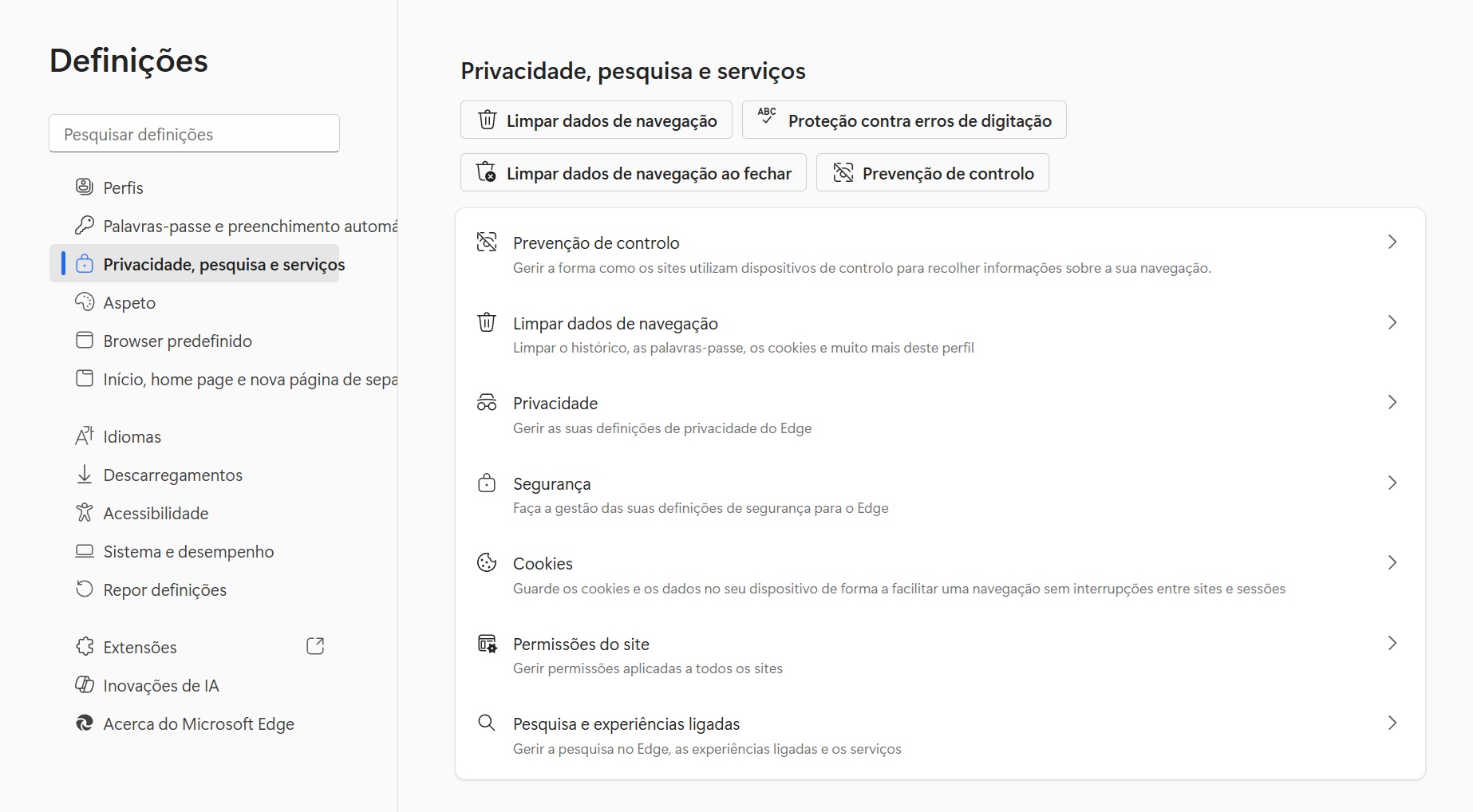Image resolution: width=1473 pixels, height=812 pixels.
Task: Click the cookie icon in settings list
Action: click(486, 563)
